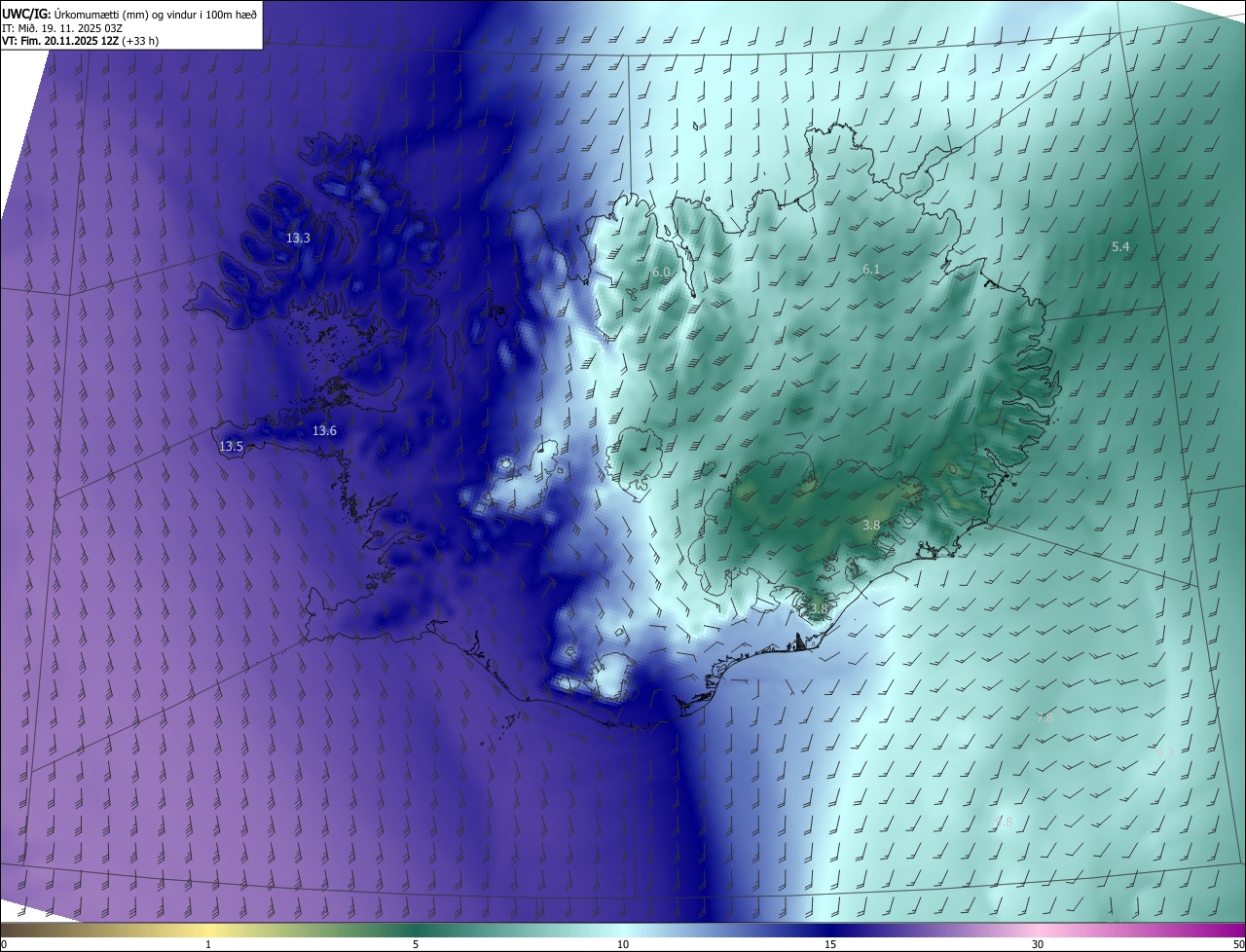
Task: Select the 13.6 value label
Action: (x=324, y=430)
